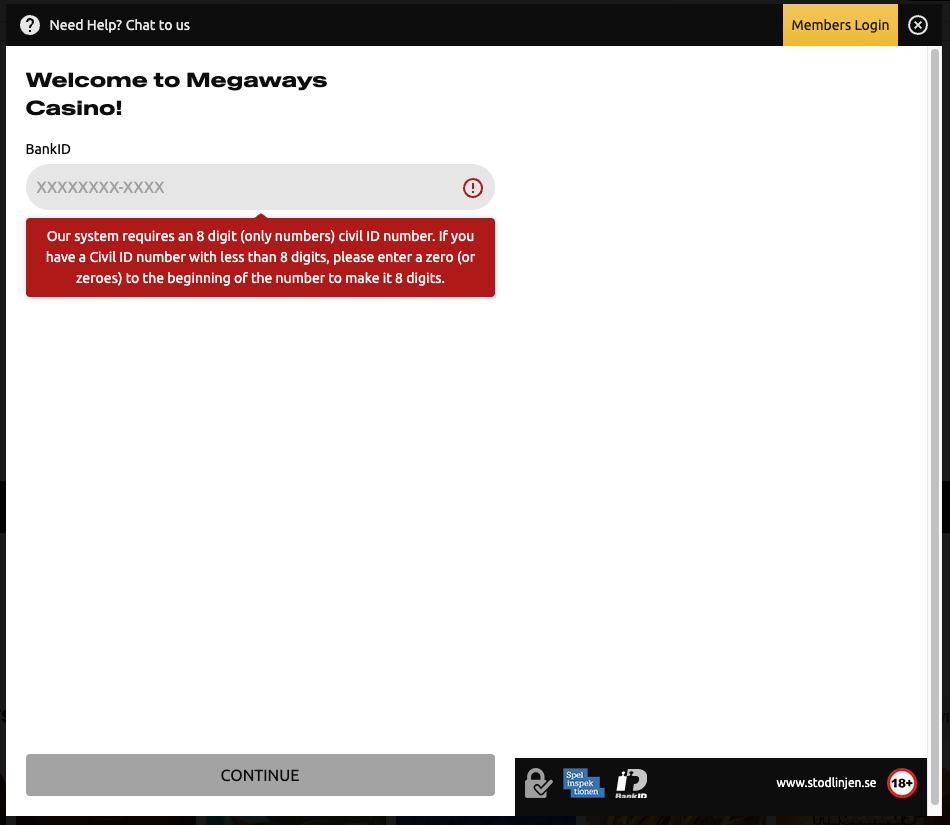The image size is (950, 825).
Task: Click the red civil ID error message
Action: (x=260, y=257)
